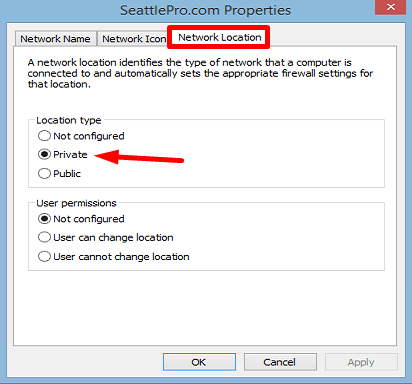412x384 pixels.
Task: Choose Not configured under User permissions
Action: pyautogui.click(x=81, y=219)
